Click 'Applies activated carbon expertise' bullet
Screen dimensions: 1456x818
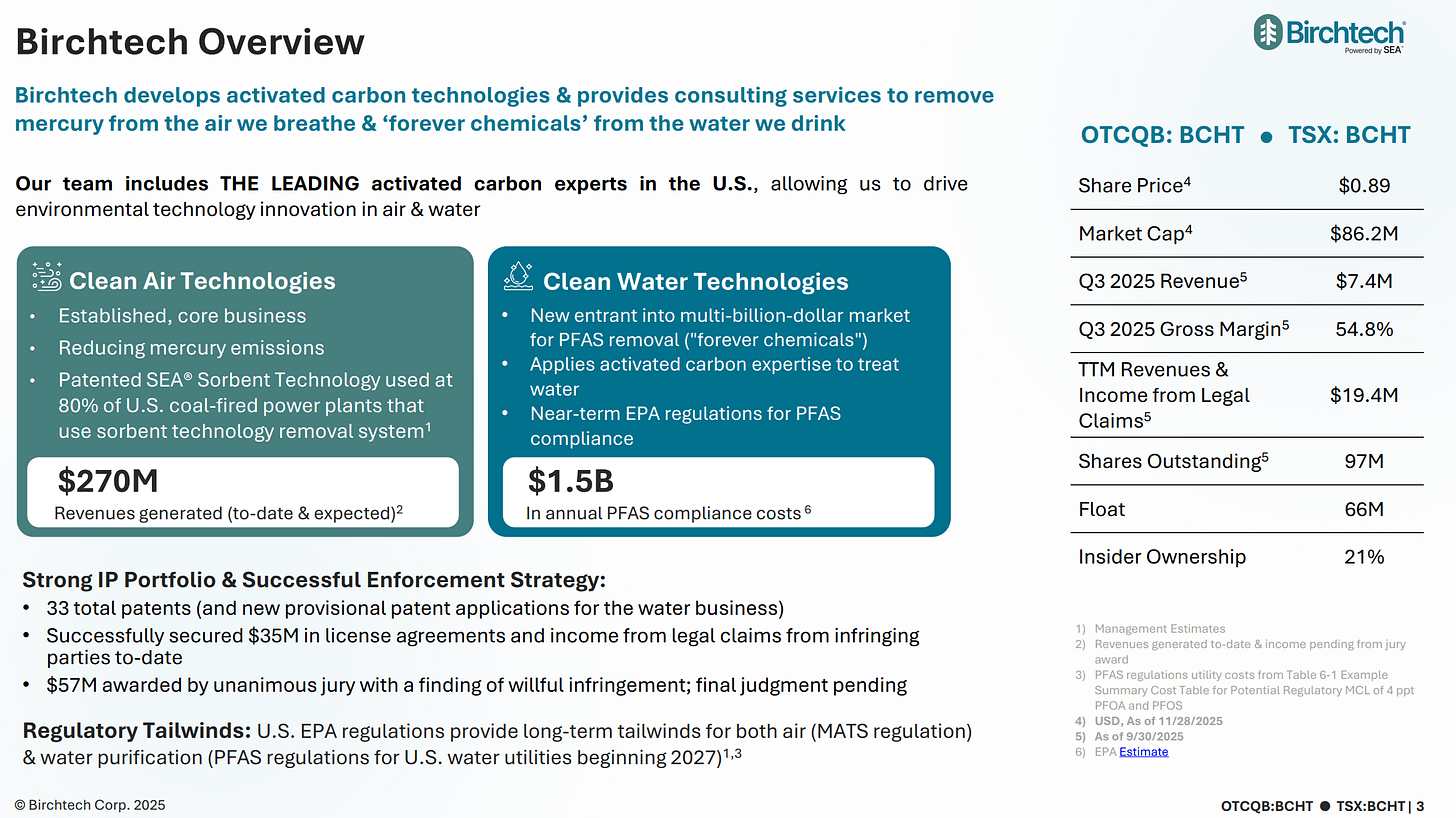pos(714,376)
